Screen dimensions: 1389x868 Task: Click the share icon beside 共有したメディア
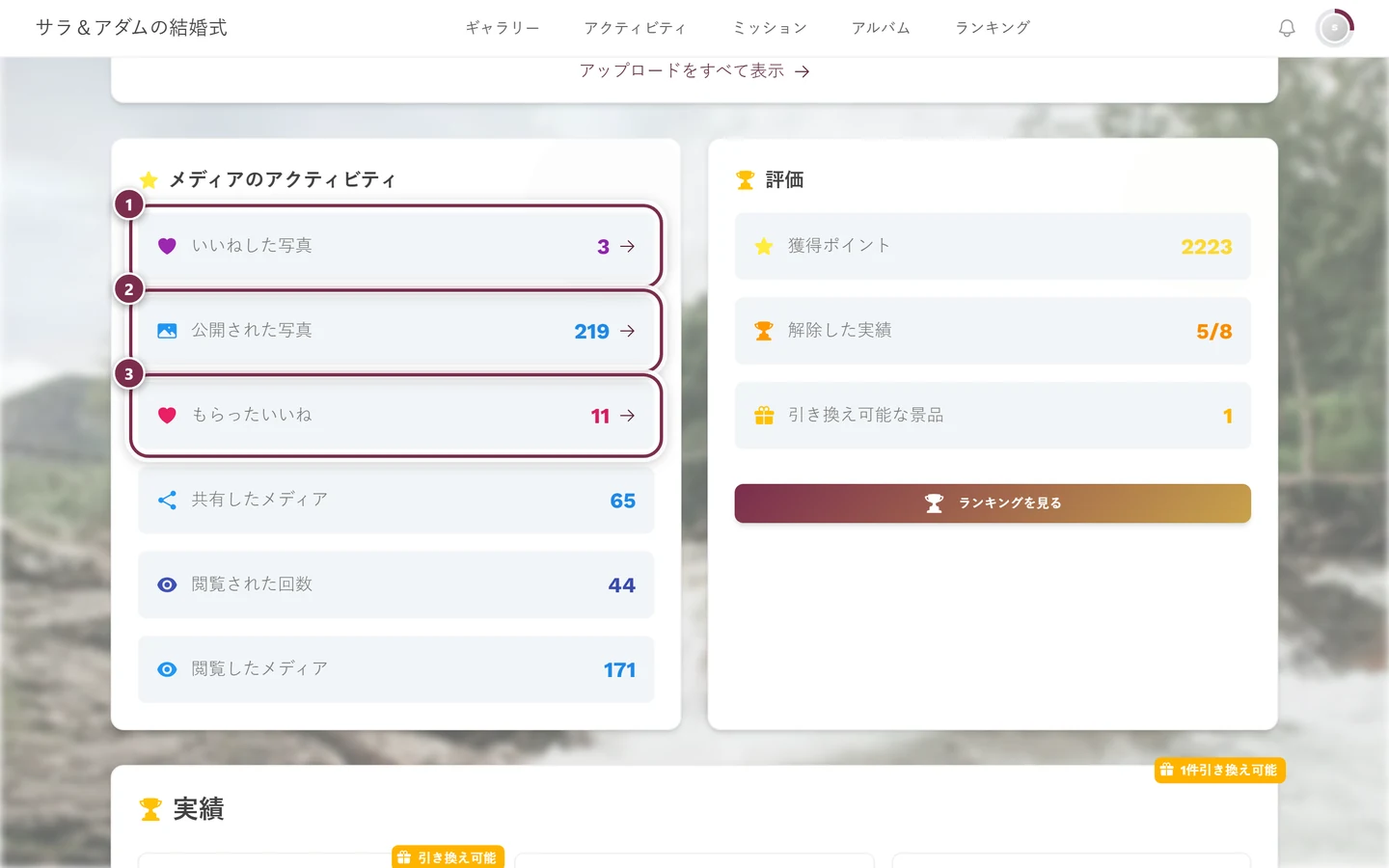pyautogui.click(x=167, y=500)
